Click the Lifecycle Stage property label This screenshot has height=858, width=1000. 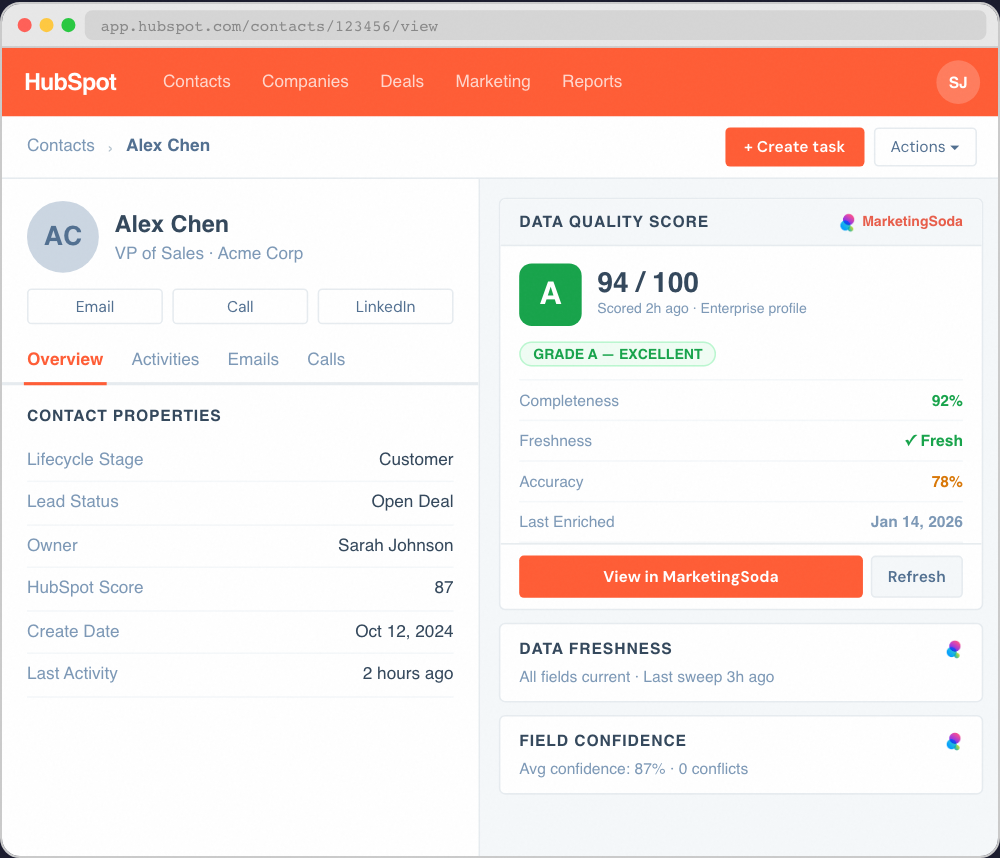click(x=85, y=459)
